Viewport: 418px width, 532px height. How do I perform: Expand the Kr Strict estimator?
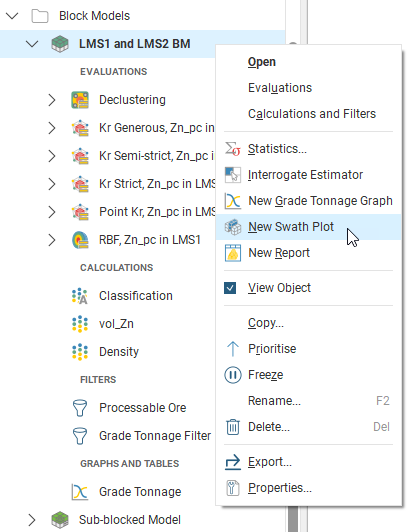point(52,184)
